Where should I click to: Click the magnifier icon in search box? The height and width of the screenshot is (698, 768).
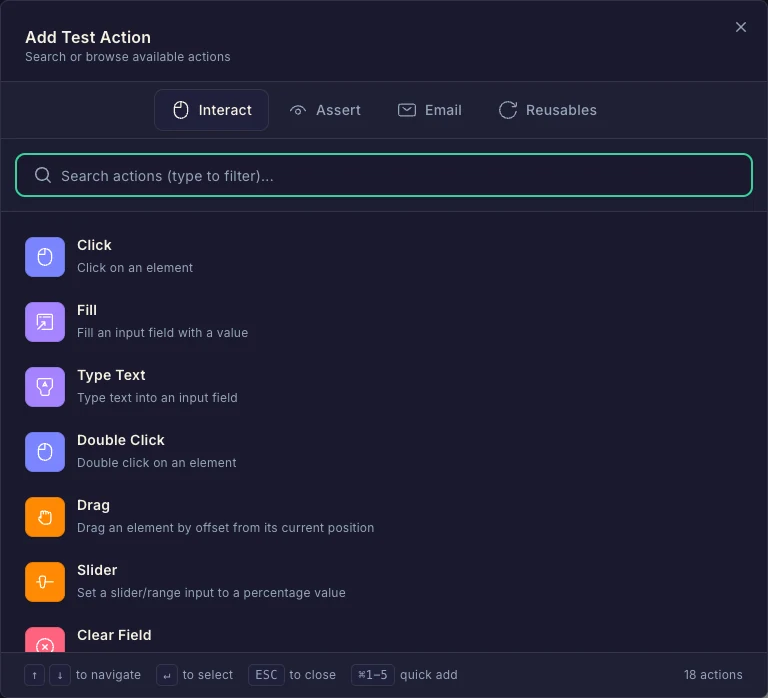pos(43,175)
